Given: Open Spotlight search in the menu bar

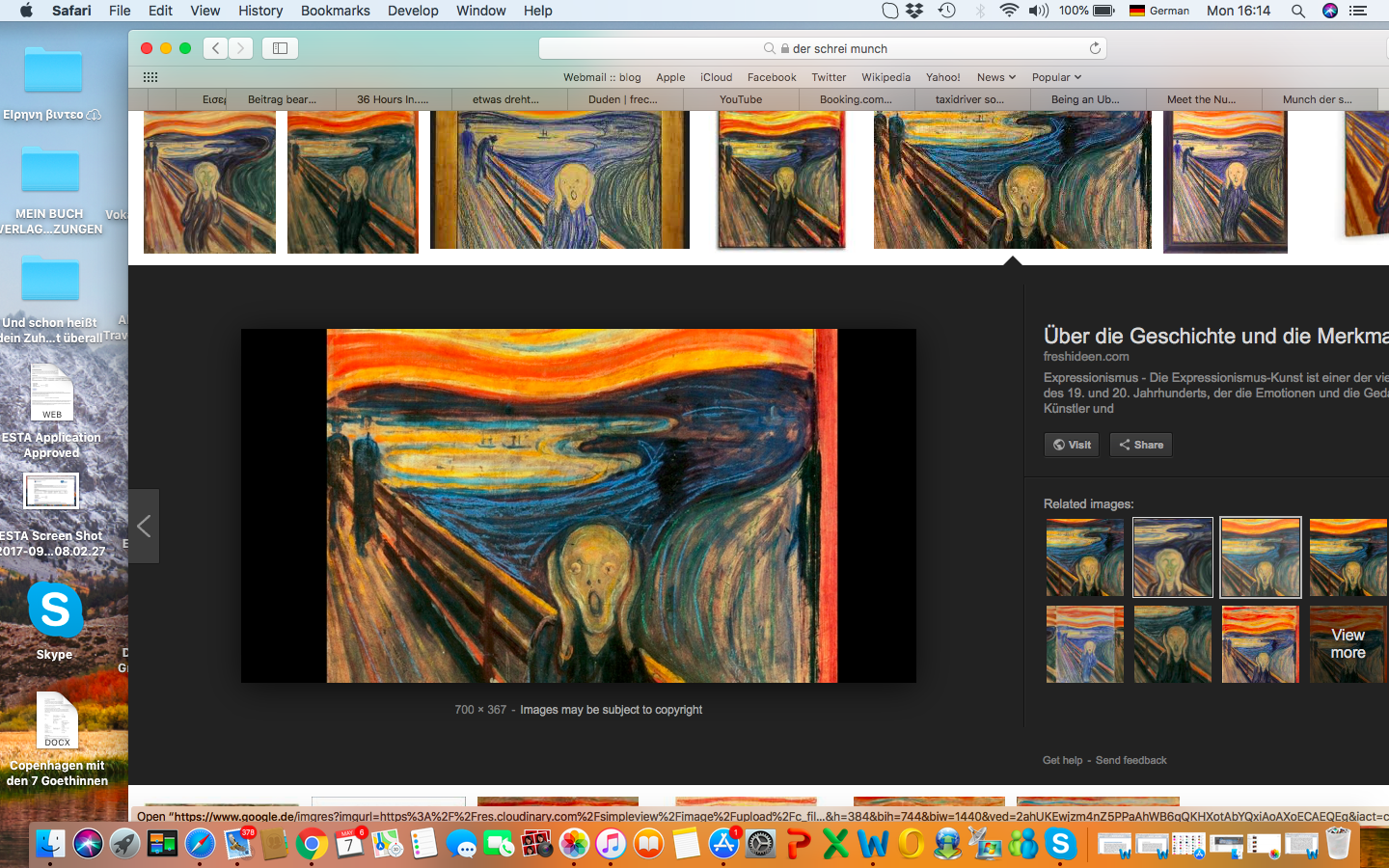Looking at the screenshot, I should (1298, 11).
